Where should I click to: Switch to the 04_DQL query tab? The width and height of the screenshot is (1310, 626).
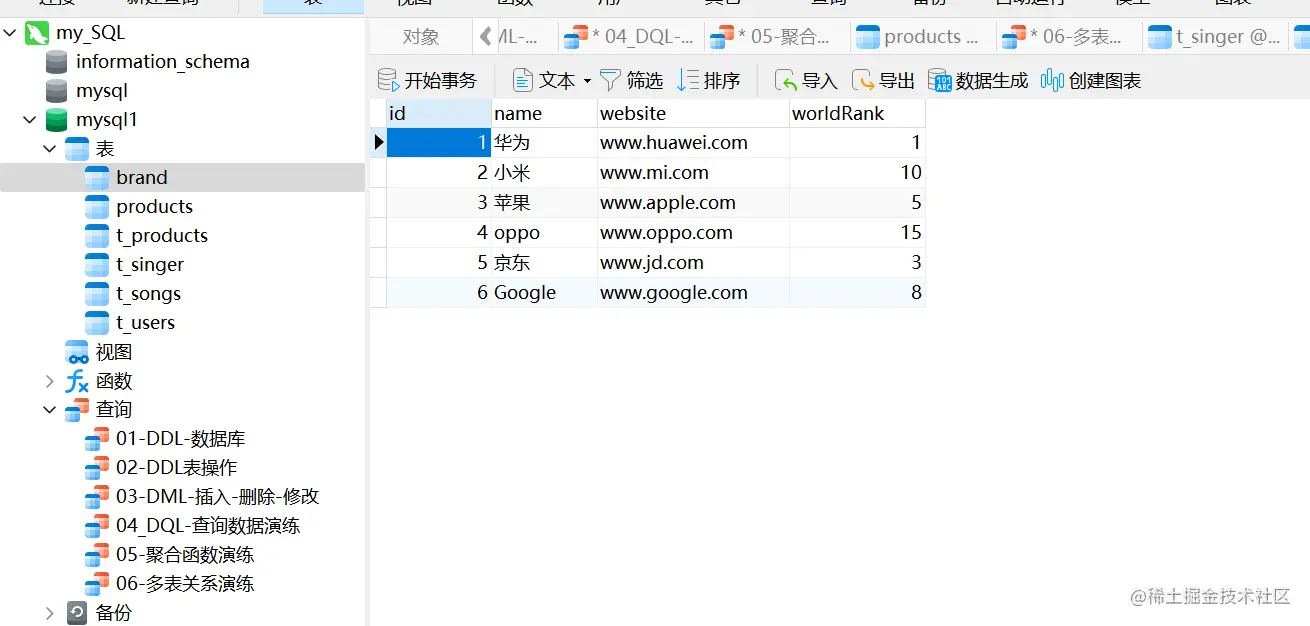pyautogui.click(x=629, y=37)
